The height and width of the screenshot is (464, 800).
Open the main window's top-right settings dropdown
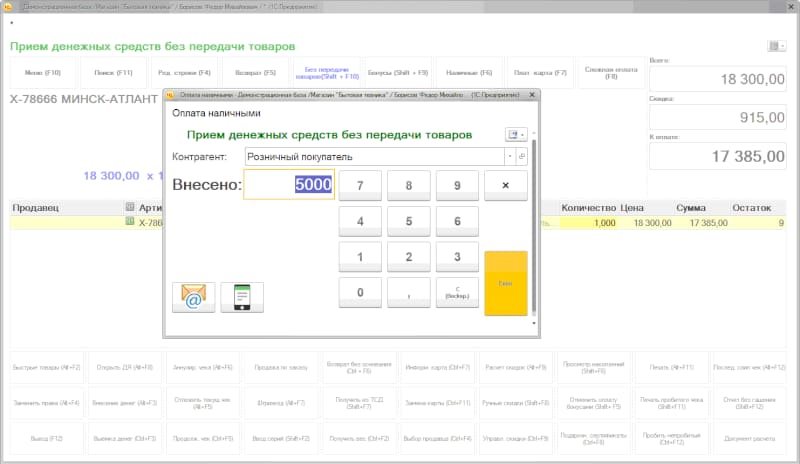tap(777, 46)
